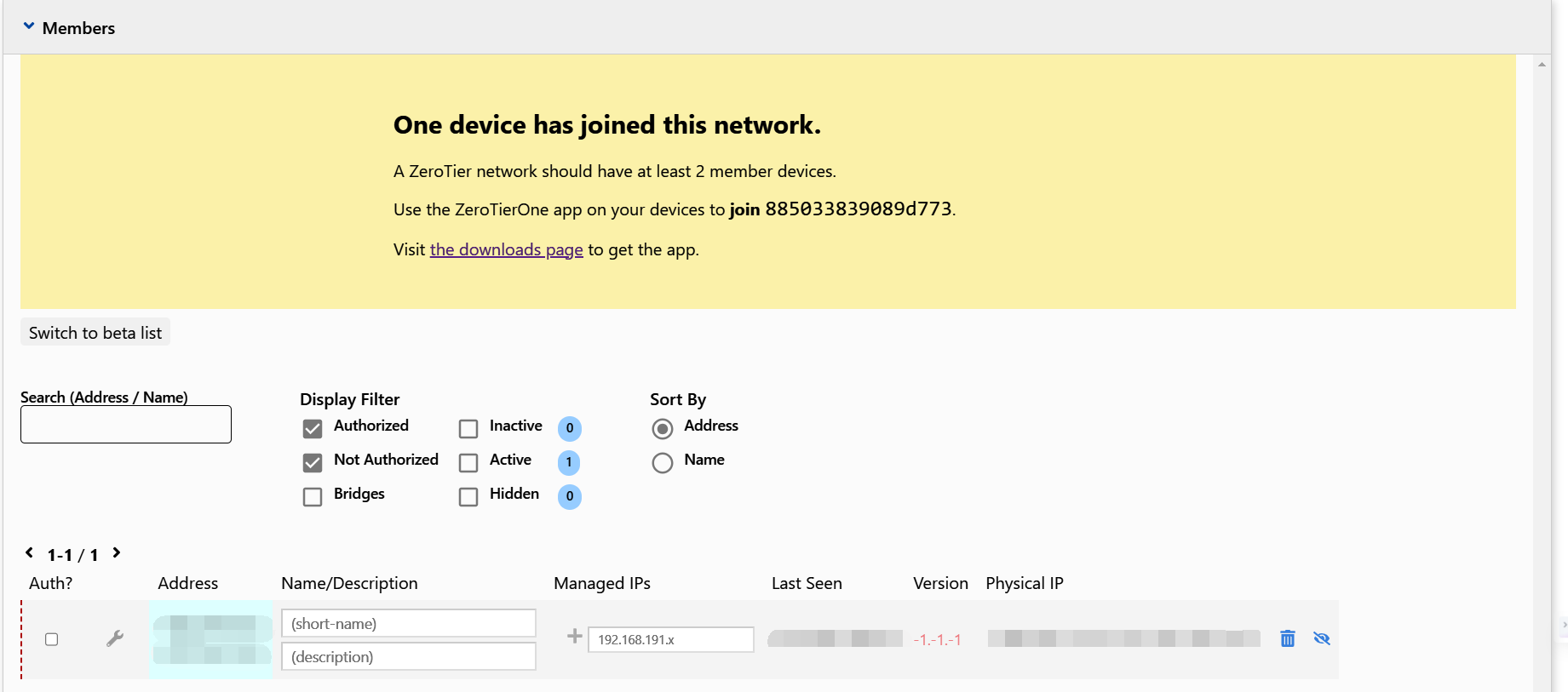Go to next members page arrow
Screen dimensions: 1568x692
point(117,552)
